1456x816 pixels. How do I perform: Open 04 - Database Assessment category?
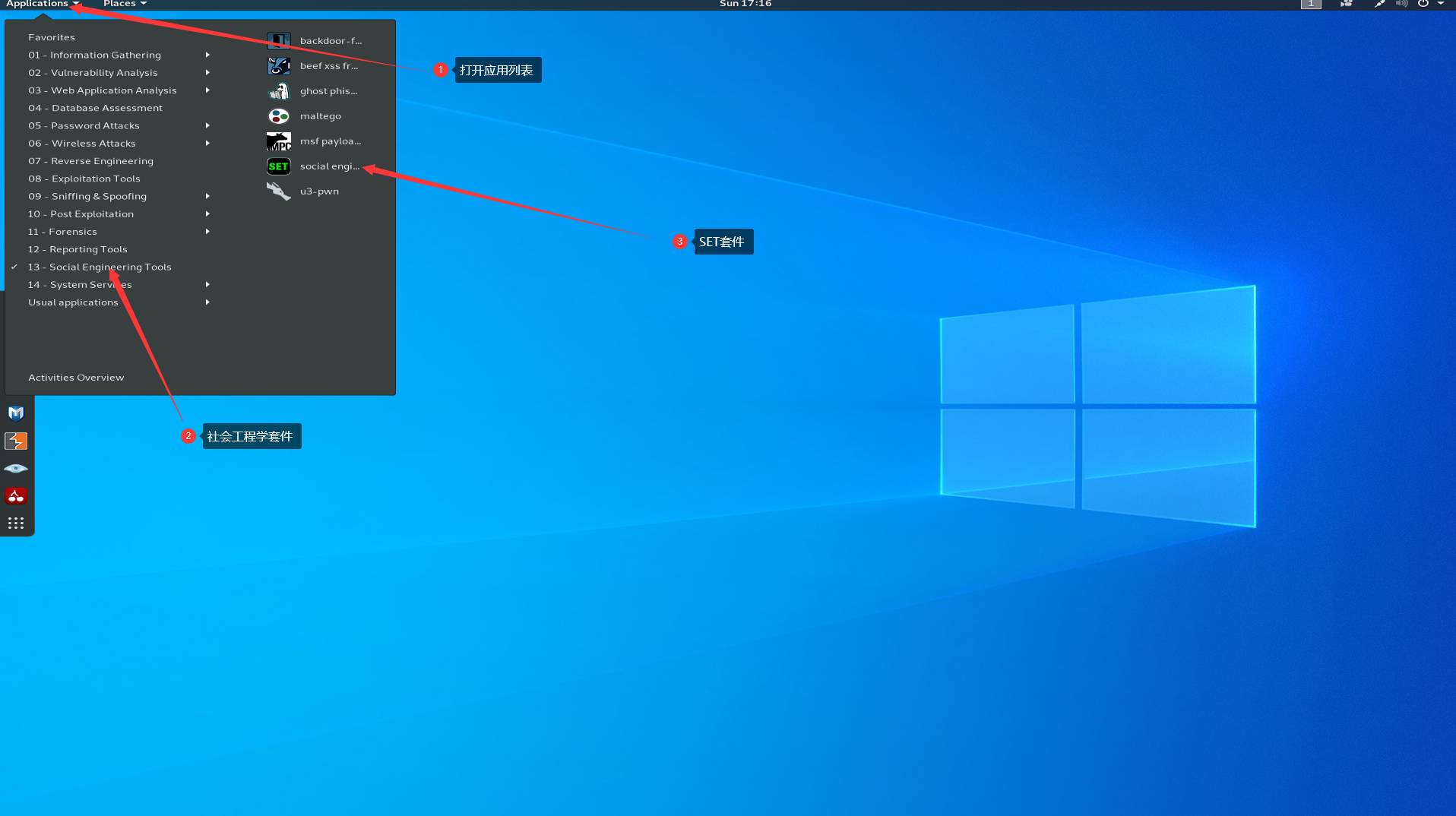[x=95, y=108]
